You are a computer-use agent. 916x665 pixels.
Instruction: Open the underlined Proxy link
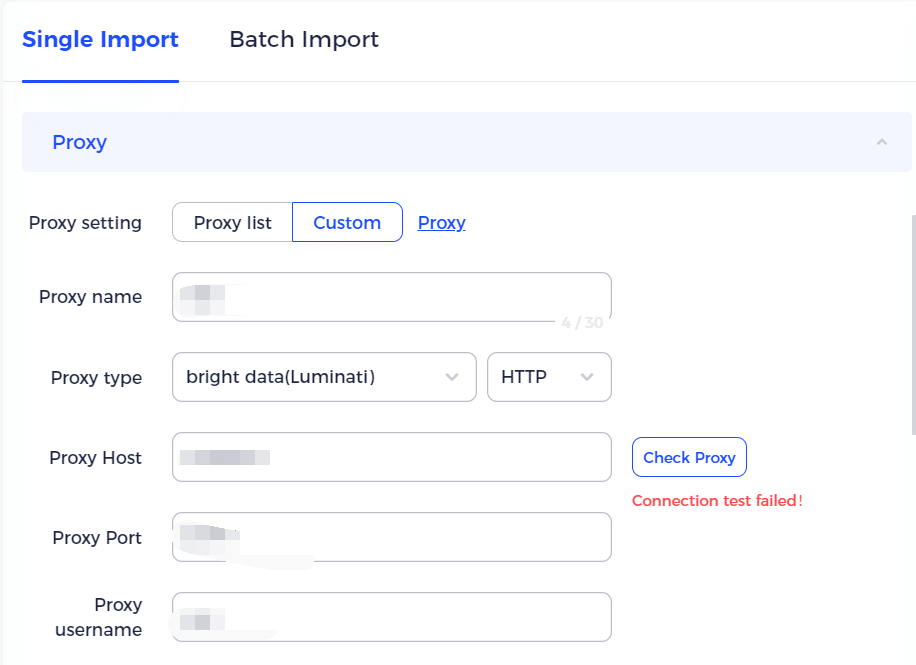pos(441,222)
